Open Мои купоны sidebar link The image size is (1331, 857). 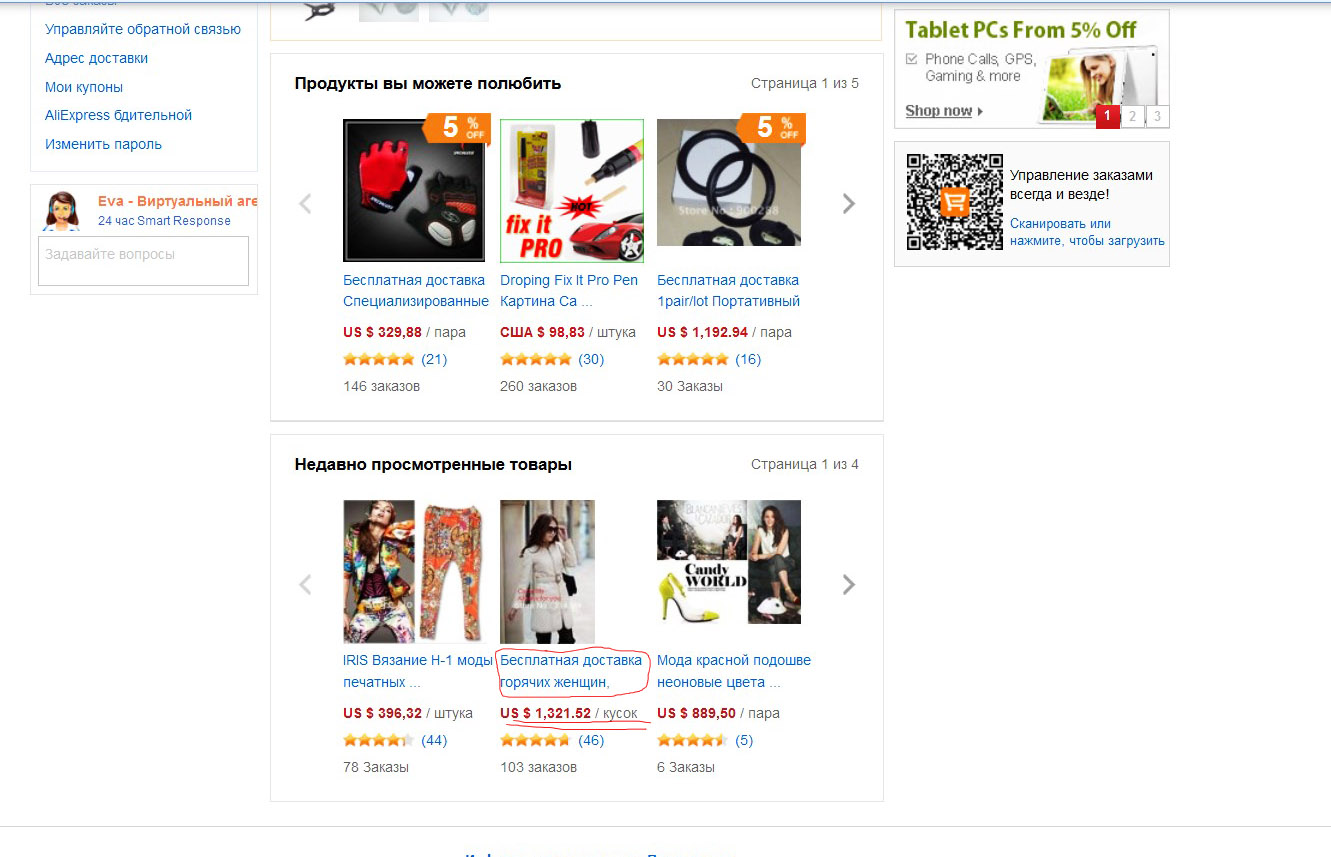[x=84, y=87]
